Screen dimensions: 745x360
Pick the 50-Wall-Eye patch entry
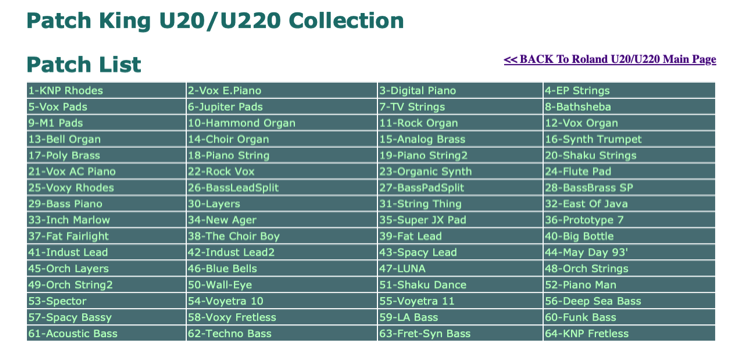pos(282,285)
